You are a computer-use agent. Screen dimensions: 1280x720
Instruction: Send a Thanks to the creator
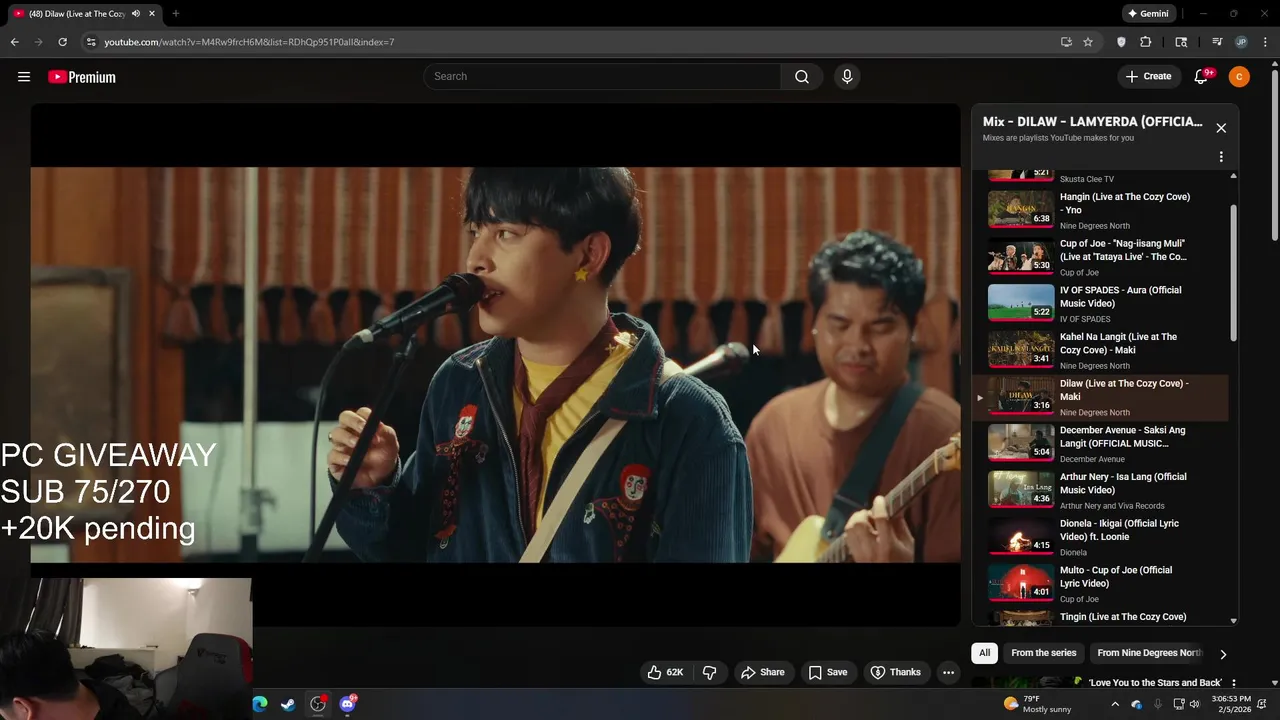pos(895,672)
